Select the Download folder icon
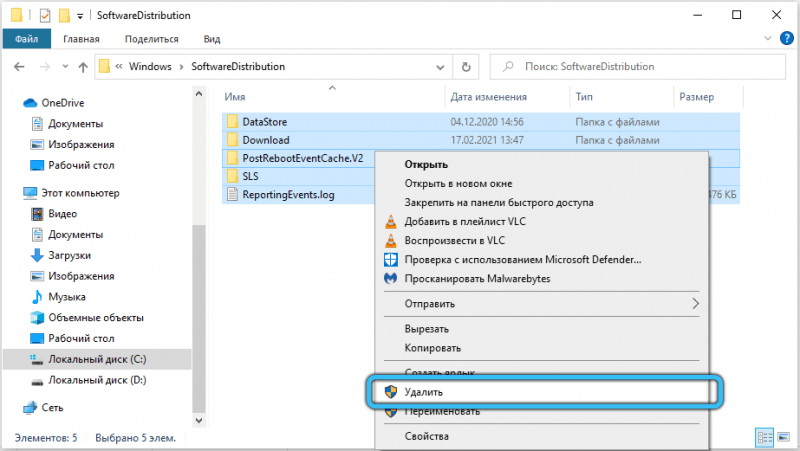This screenshot has height=451, width=800. pyautogui.click(x=232, y=140)
